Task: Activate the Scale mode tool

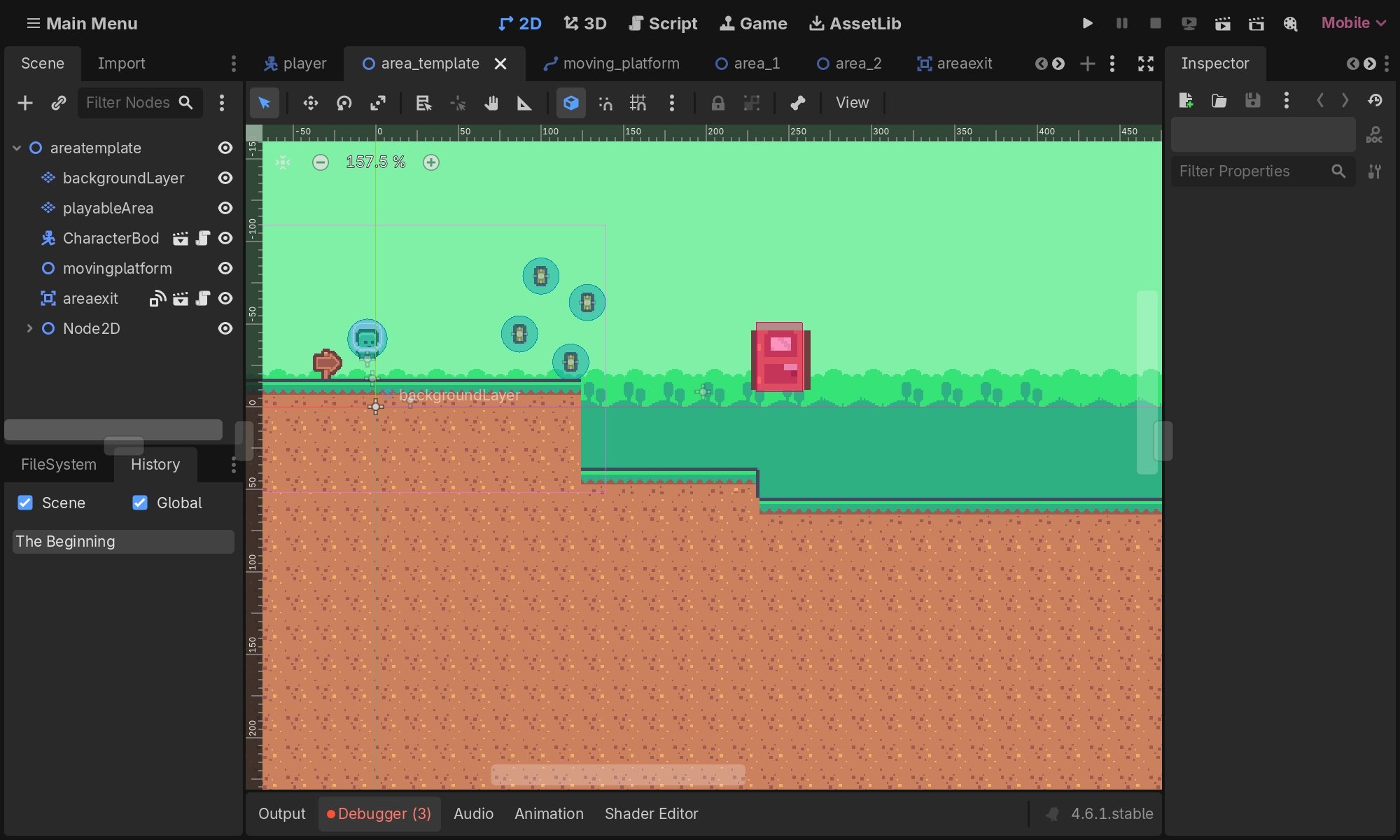Action: click(378, 103)
